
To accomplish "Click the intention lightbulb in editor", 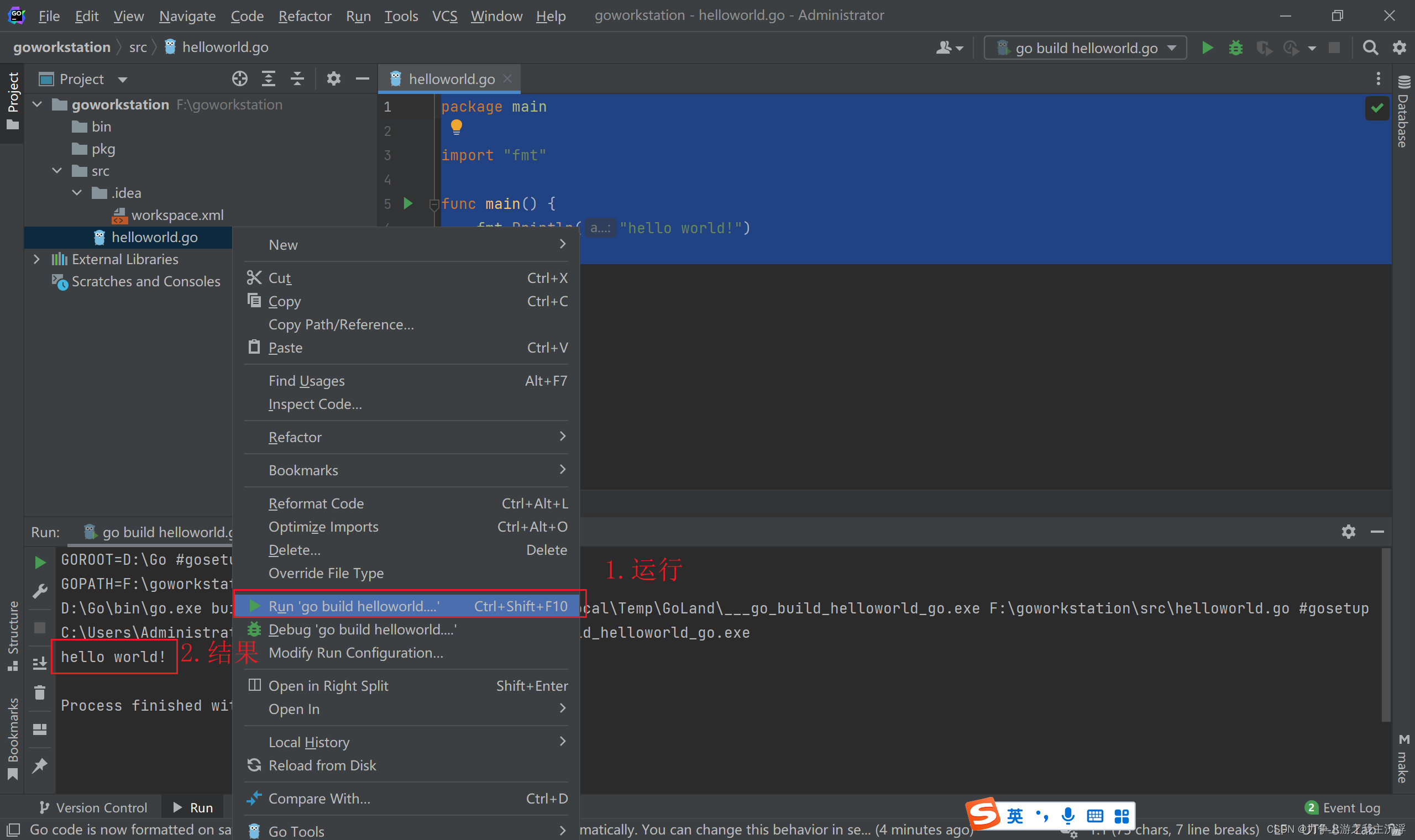I will pyautogui.click(x=456, y=127).
